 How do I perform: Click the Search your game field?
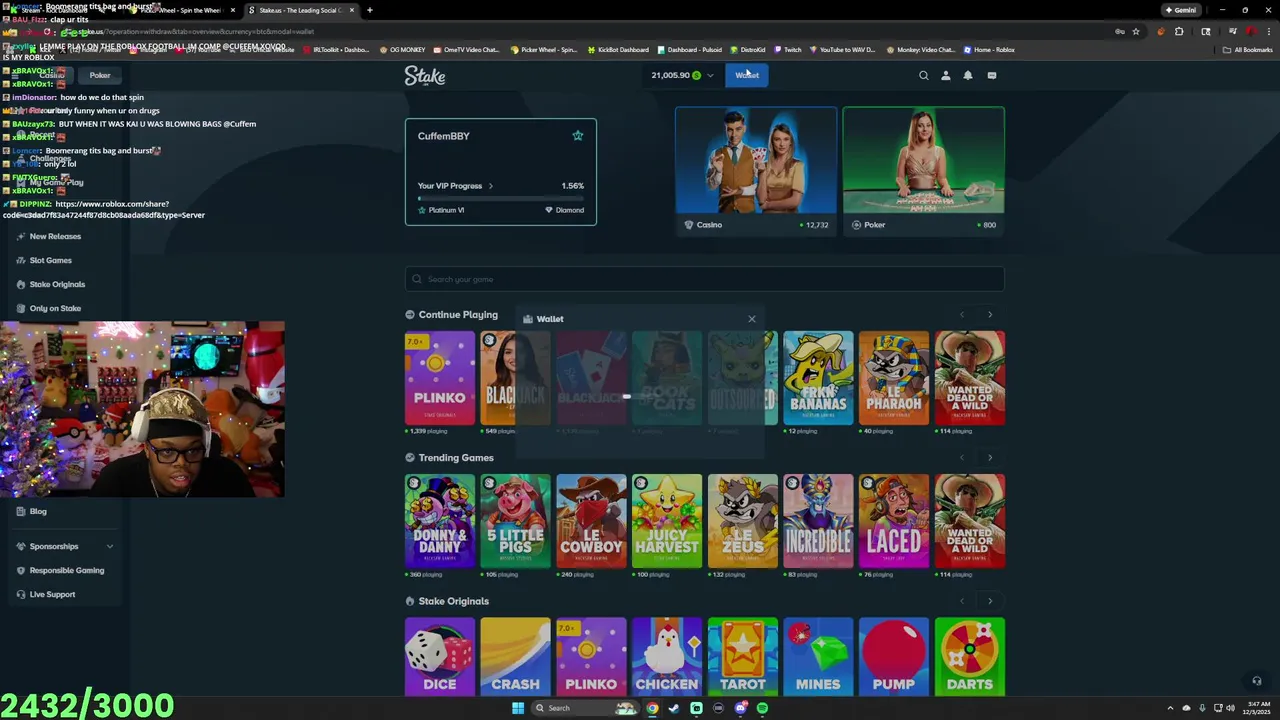tap(705, 279)
